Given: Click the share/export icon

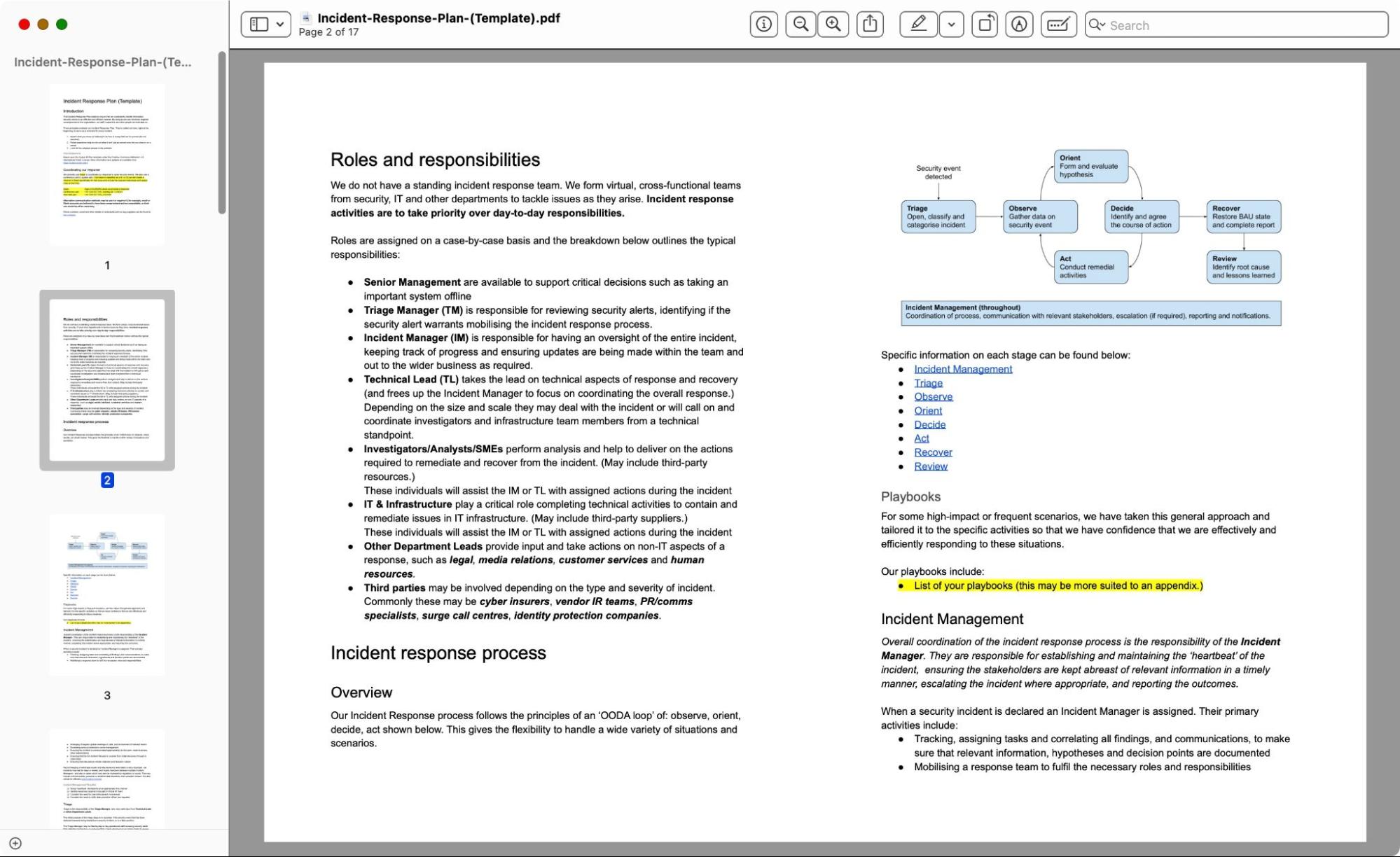Looking at the screenshot, I should tap(868, 24).
